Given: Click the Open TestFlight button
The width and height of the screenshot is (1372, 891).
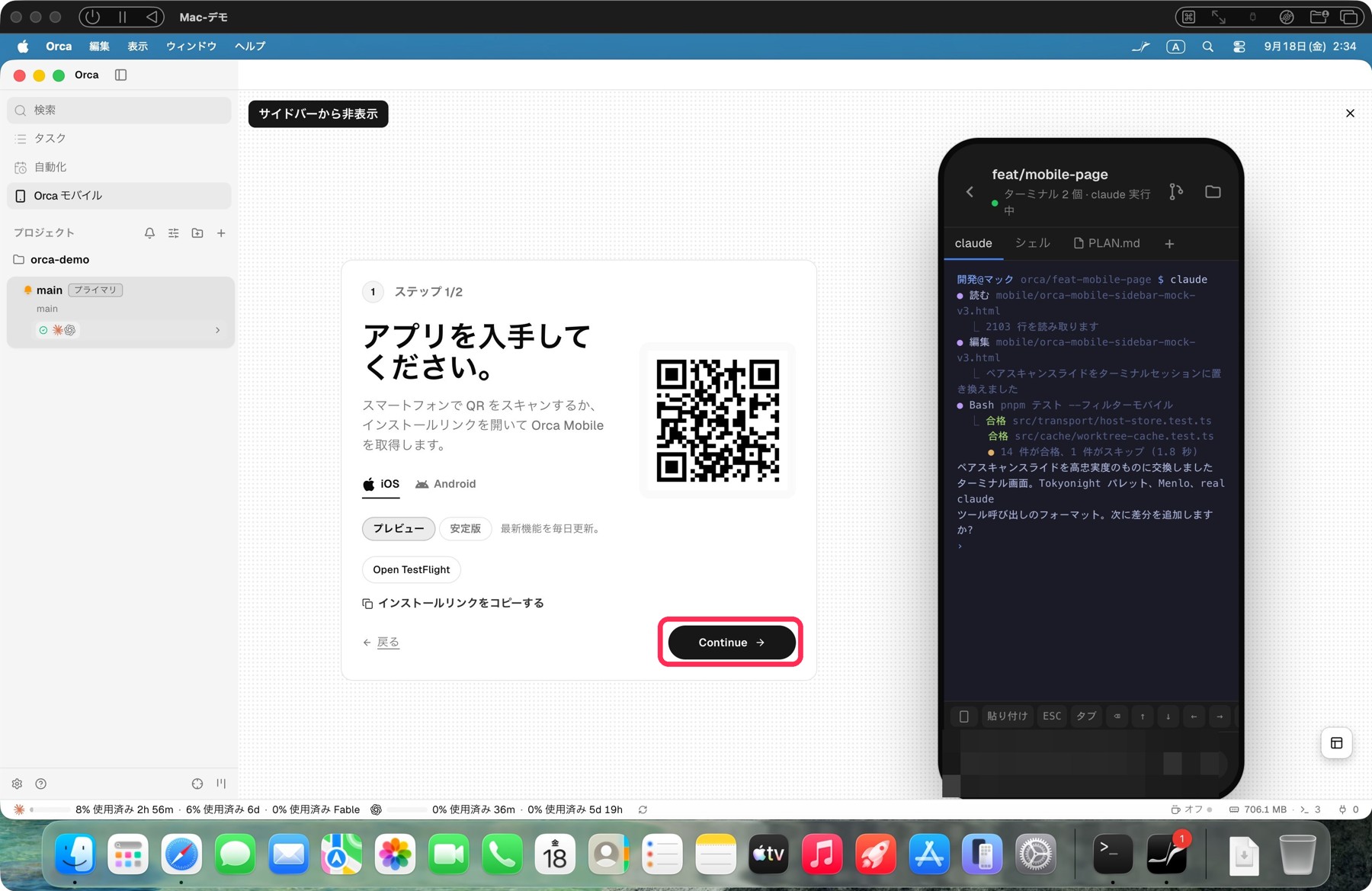Looking at the screenshot, I should pyautogui.click(x=412, y=569).
